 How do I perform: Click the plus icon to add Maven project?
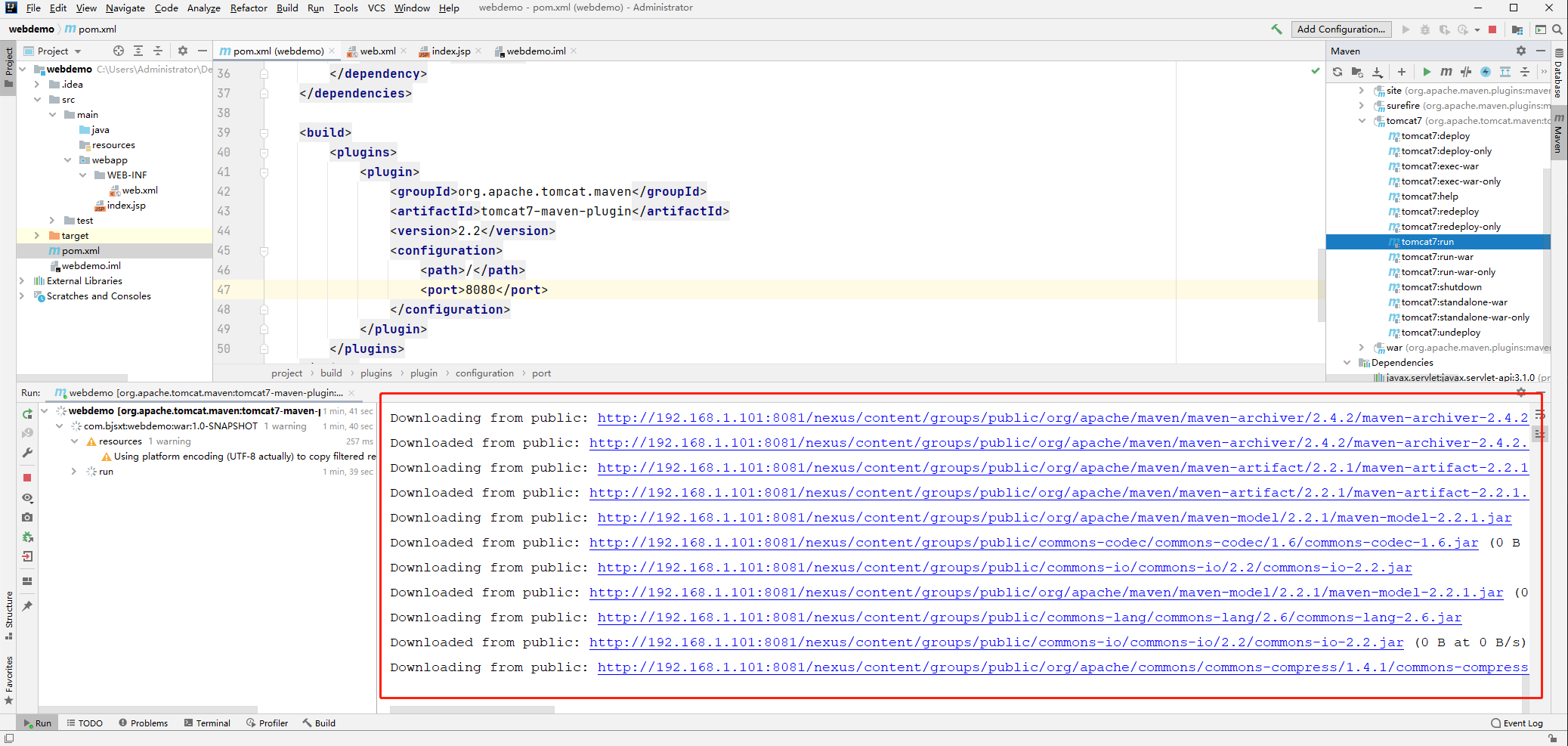coord(1402,72)
